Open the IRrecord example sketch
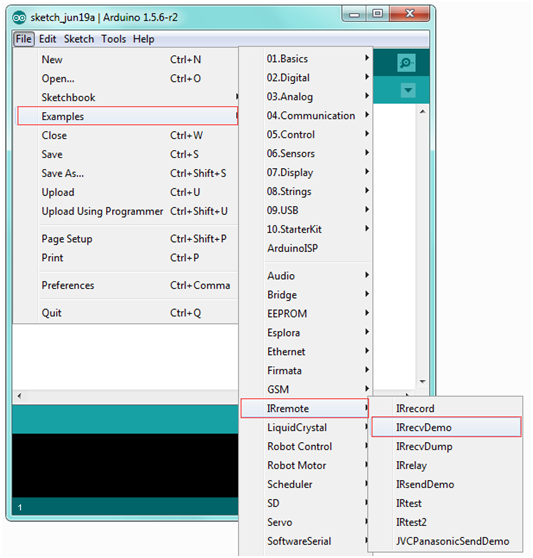The height and width of the screenshot is (558, 533). pos(446,408)
